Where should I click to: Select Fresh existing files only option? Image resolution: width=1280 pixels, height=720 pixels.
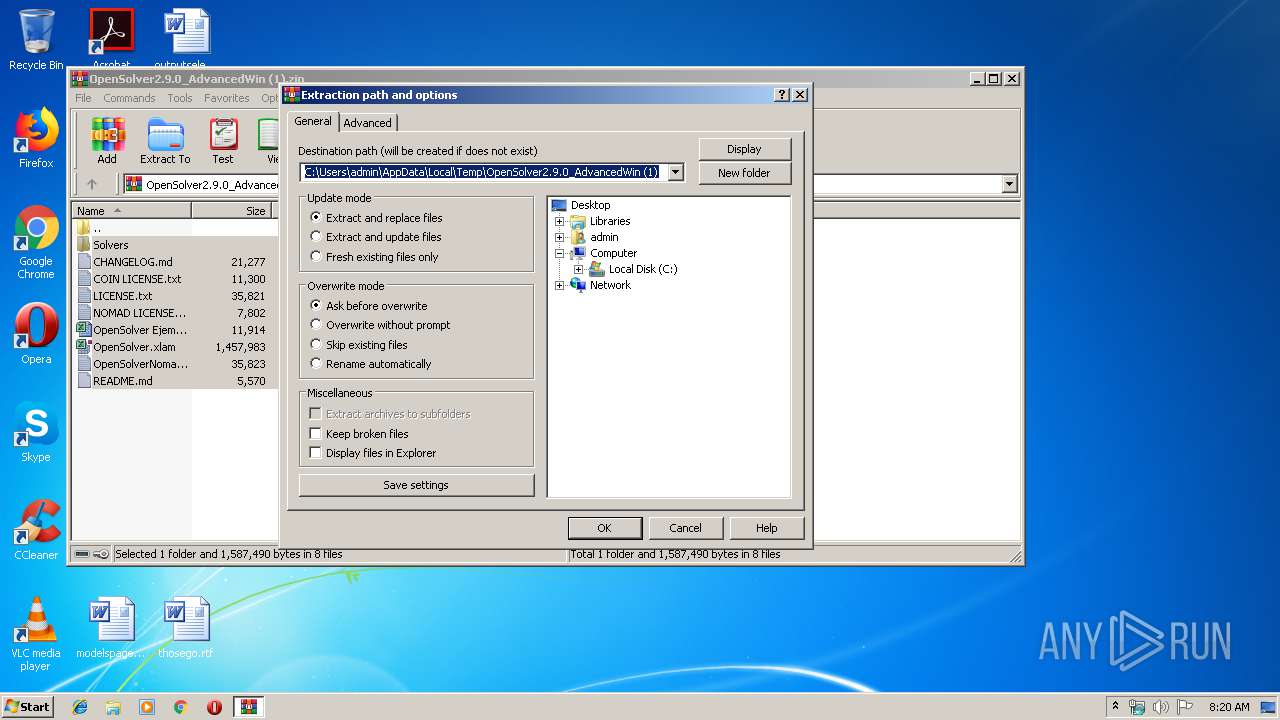pos(374,257)
